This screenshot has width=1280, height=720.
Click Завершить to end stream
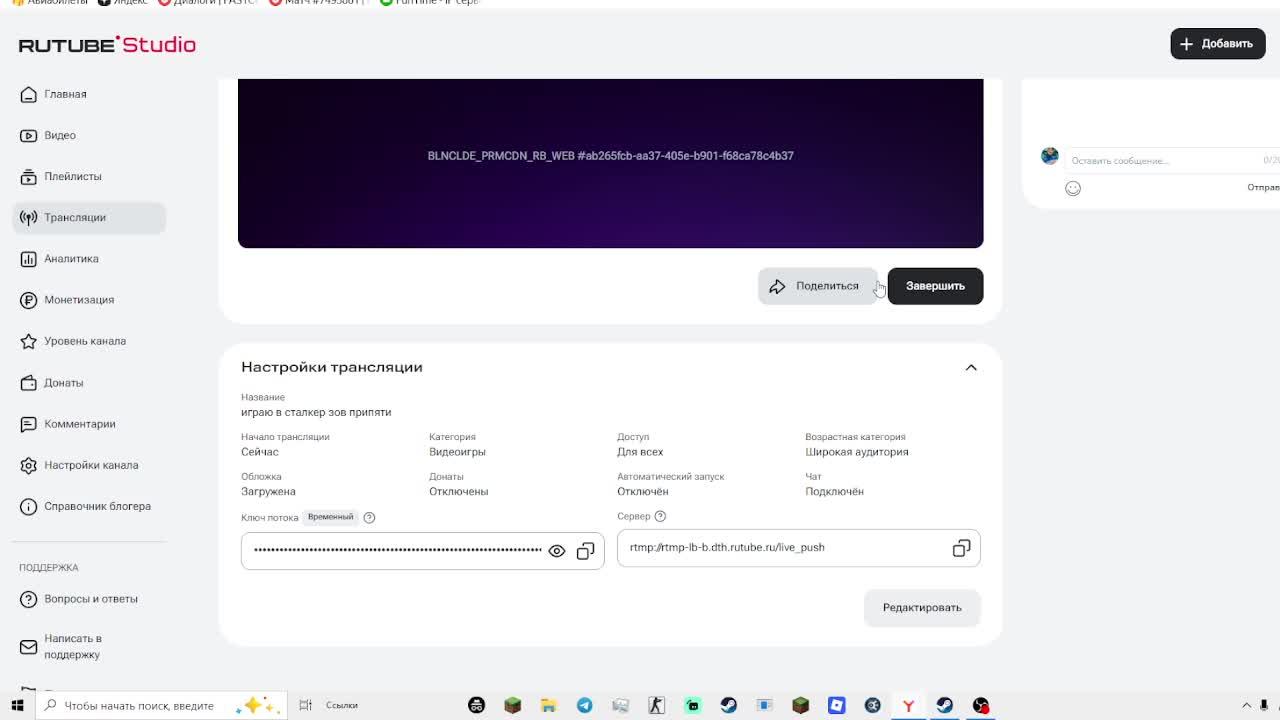(x=935, y=286)
